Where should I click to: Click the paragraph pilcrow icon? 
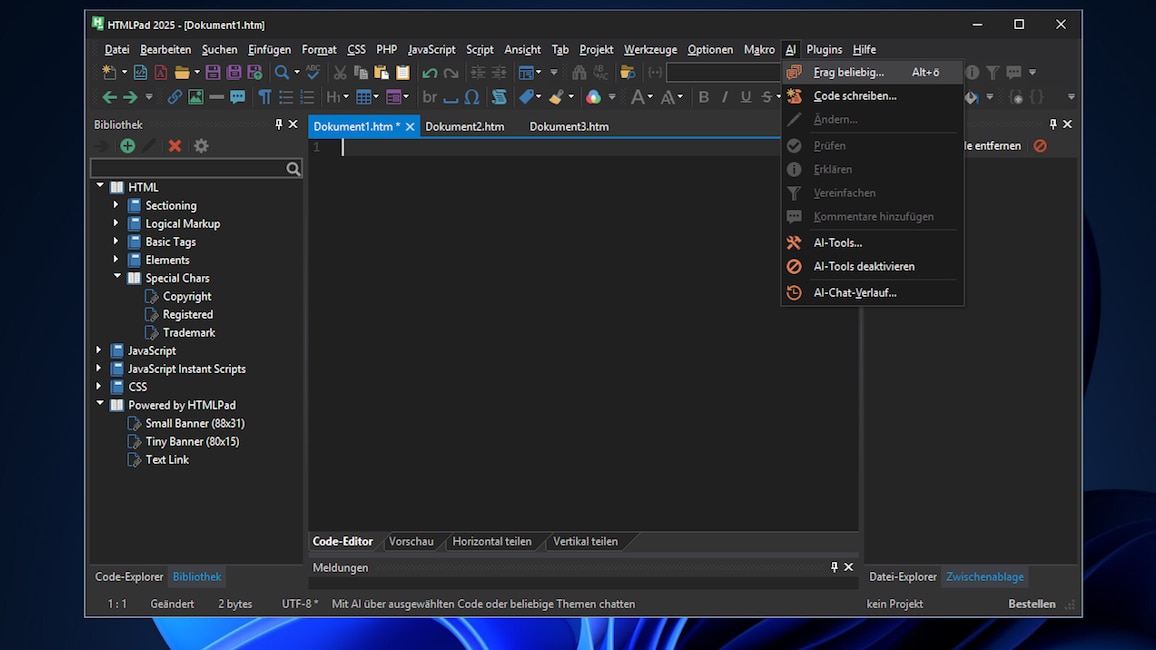point(265,97)
